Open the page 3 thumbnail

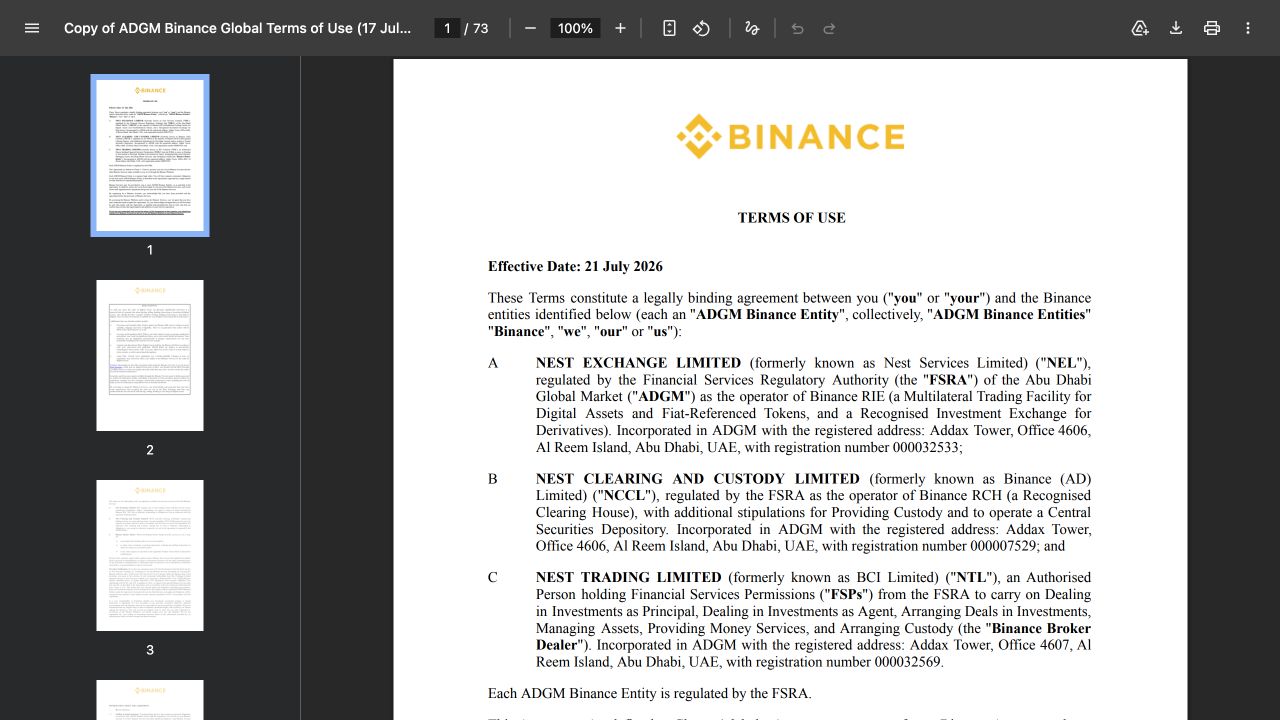click(x=150, y=555)
